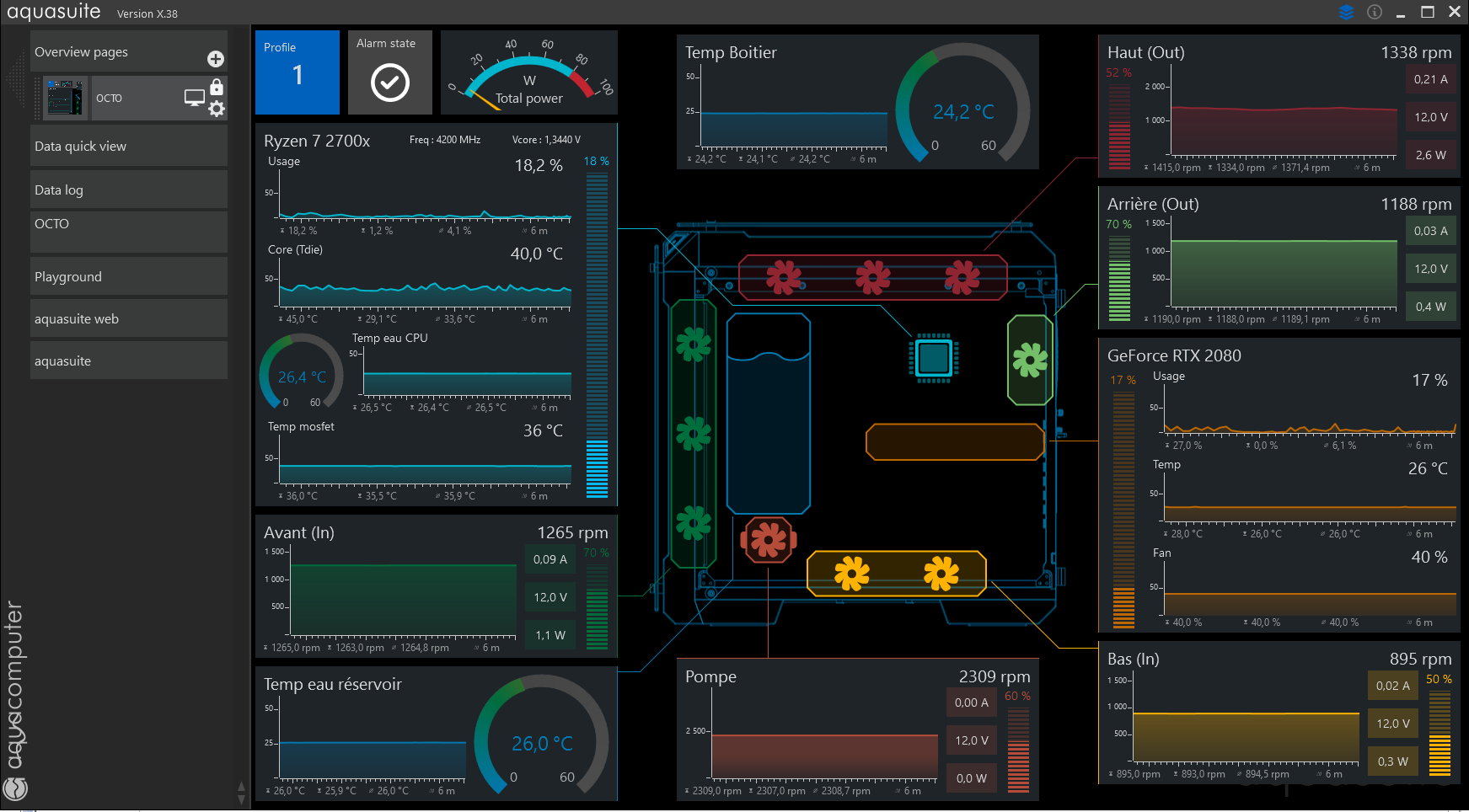Expand the Data log section
This screenshot has width=1469, height=812.
(x=128, y=190)
